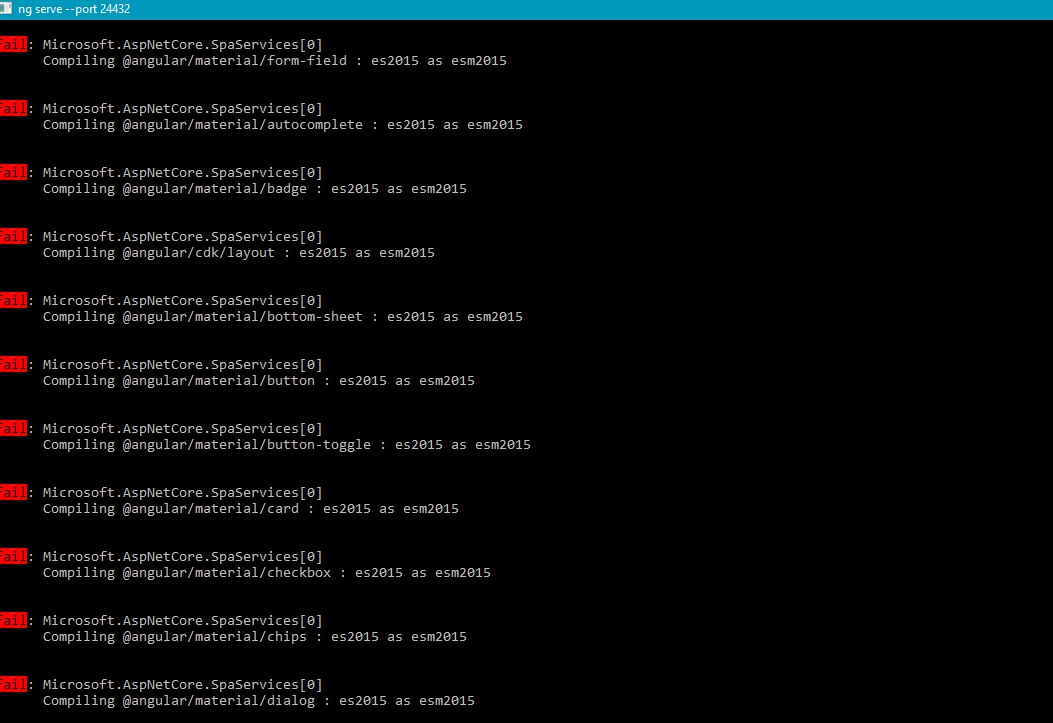Click 'Microsoft.AspNetCore.SpaServices[0]' above dialog line
Screen dimensions: 1053x723
click(x=183, y=684)
